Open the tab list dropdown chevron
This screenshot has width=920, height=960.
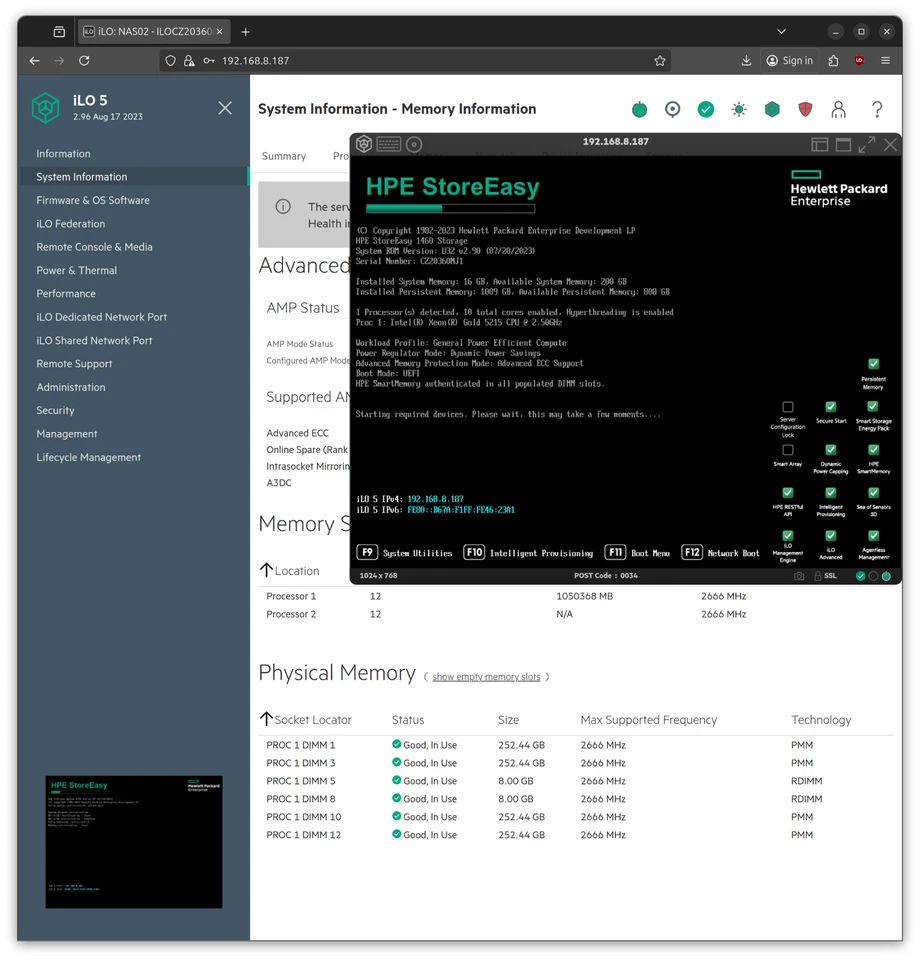pyautogui.click(x=781, y=31)
